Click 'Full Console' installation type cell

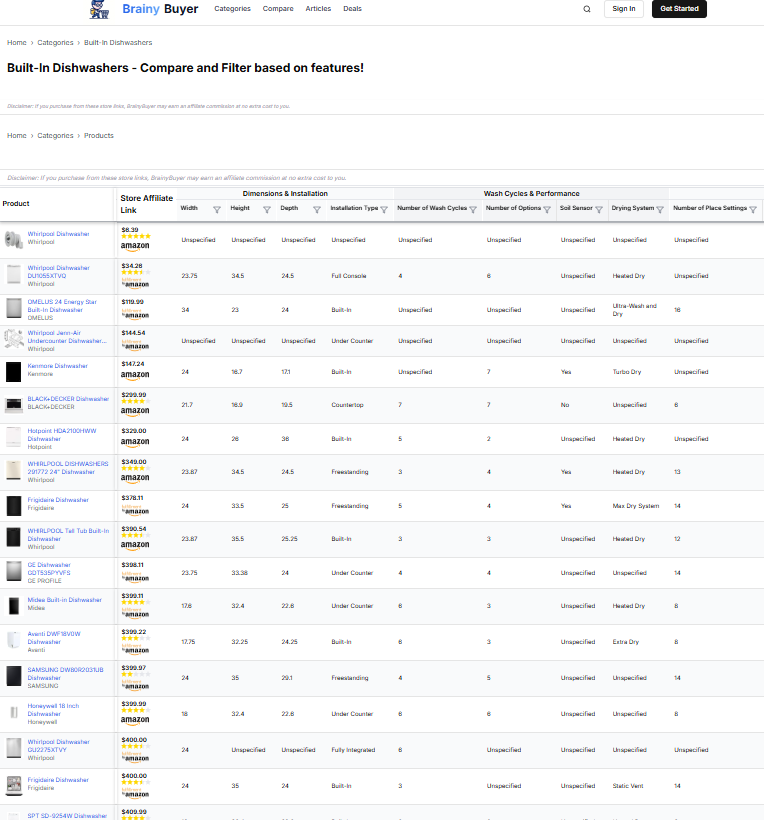349,276
